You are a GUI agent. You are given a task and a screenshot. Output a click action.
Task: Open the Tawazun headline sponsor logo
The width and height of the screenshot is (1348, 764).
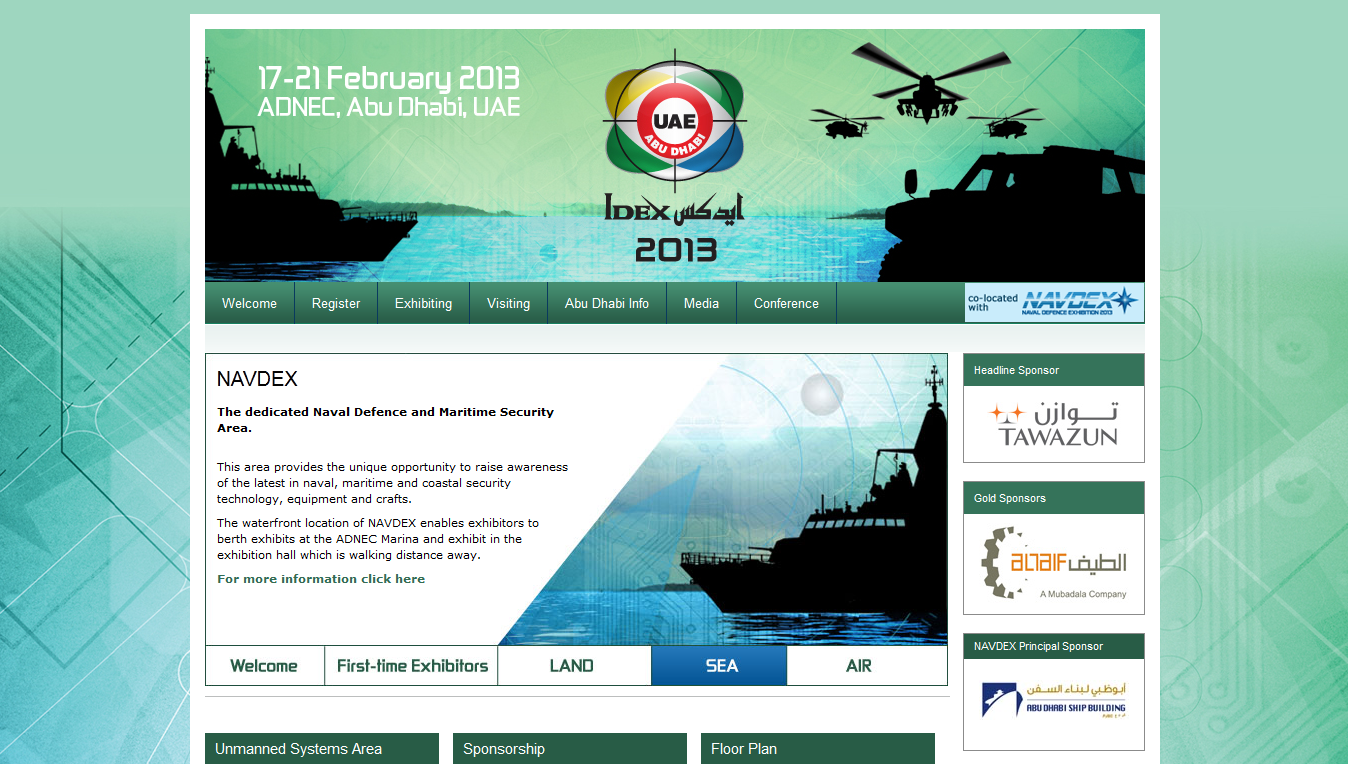1054,424
